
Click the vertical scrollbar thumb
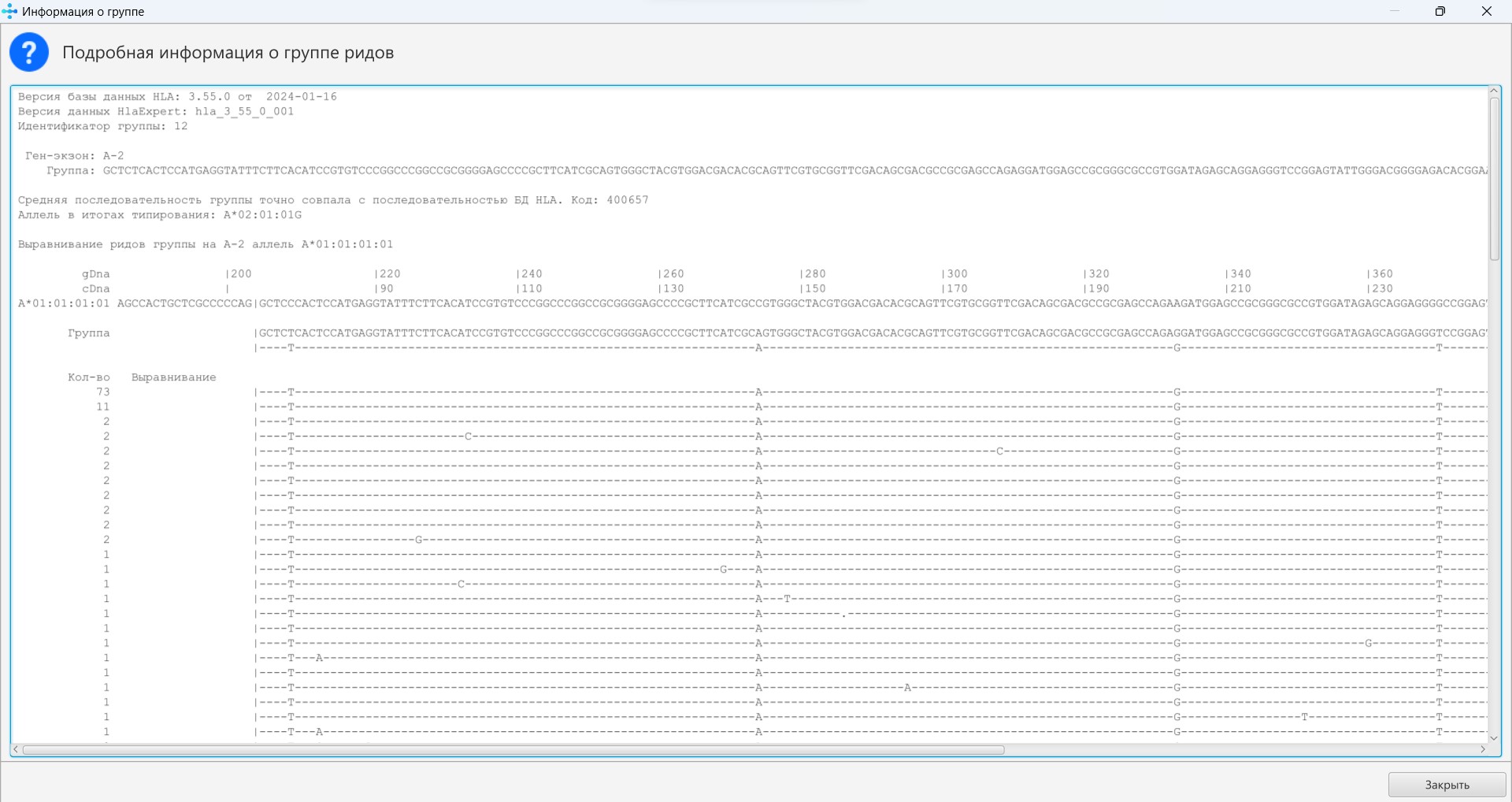click(1494, 177)
